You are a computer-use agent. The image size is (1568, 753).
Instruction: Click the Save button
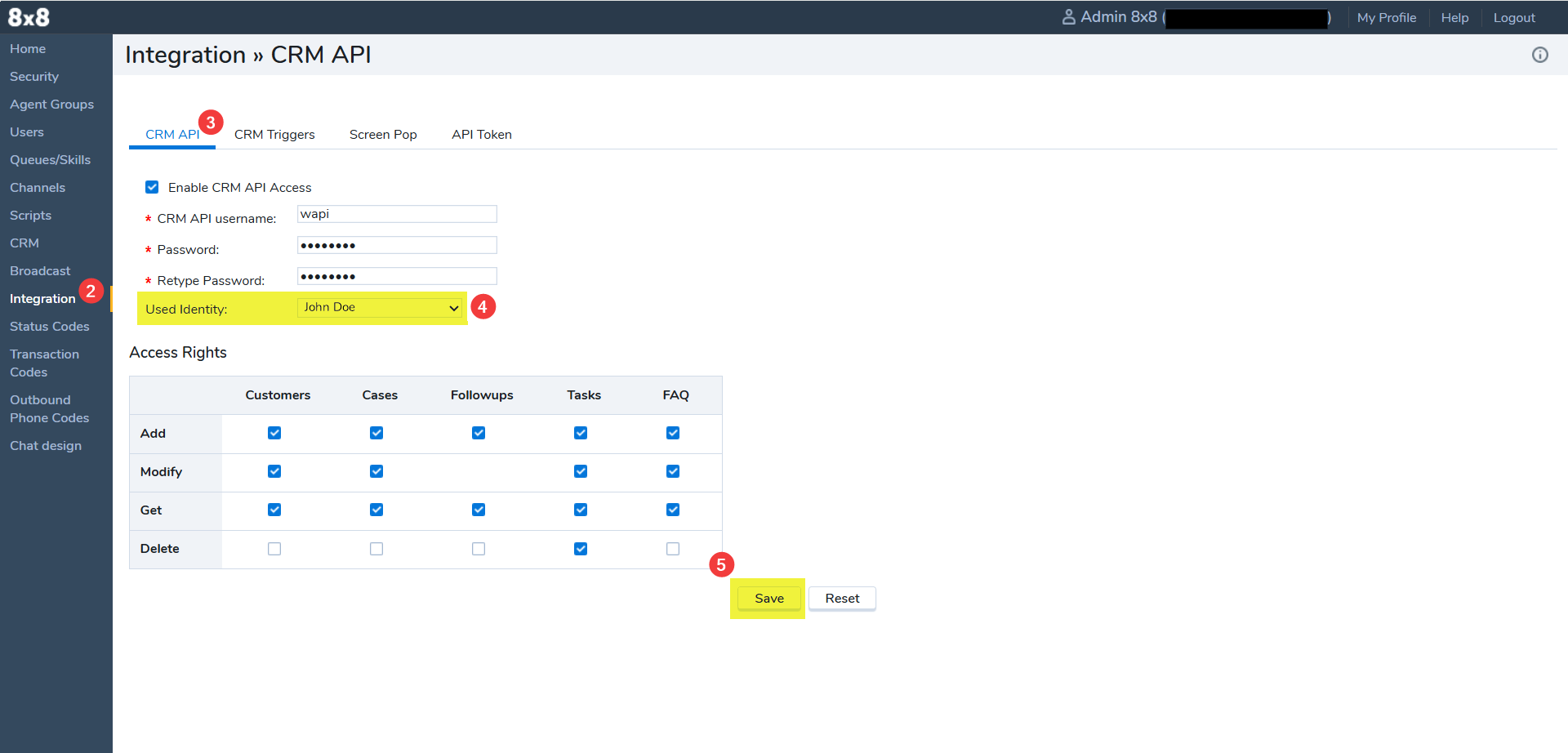click(x=769, y=599)
